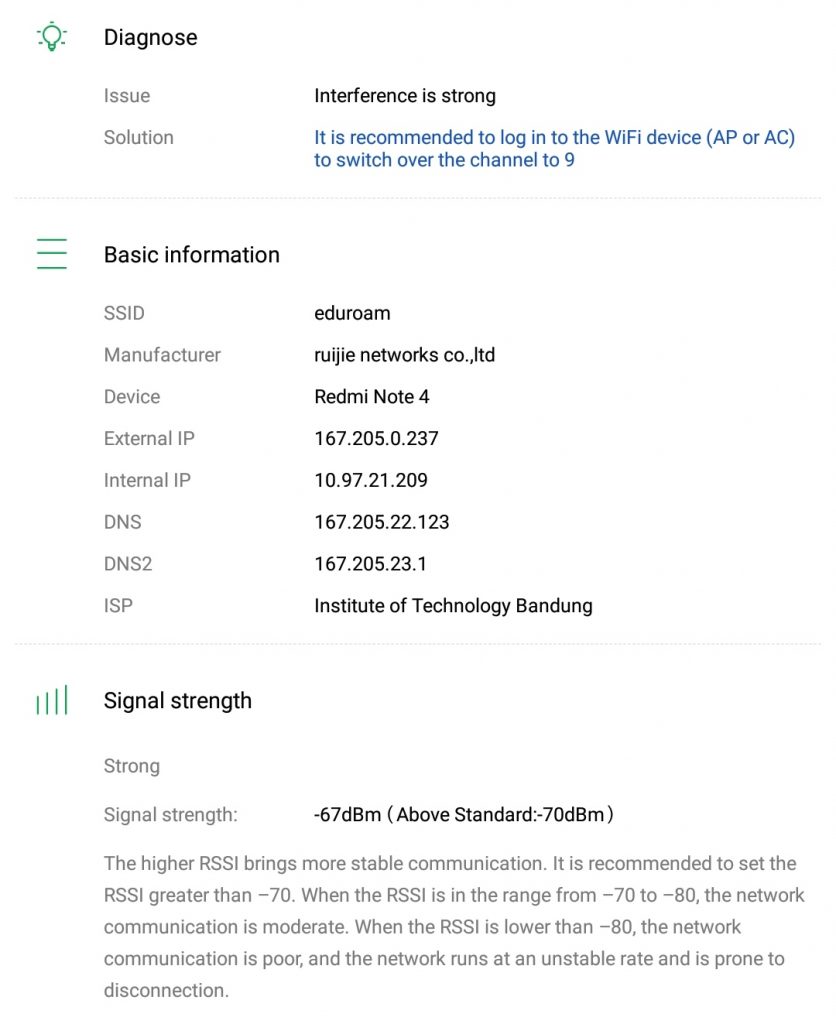The height and width of the screenshot is (1024, 836).
Task: Click the Basic information list icon
Action: (52, 254)
